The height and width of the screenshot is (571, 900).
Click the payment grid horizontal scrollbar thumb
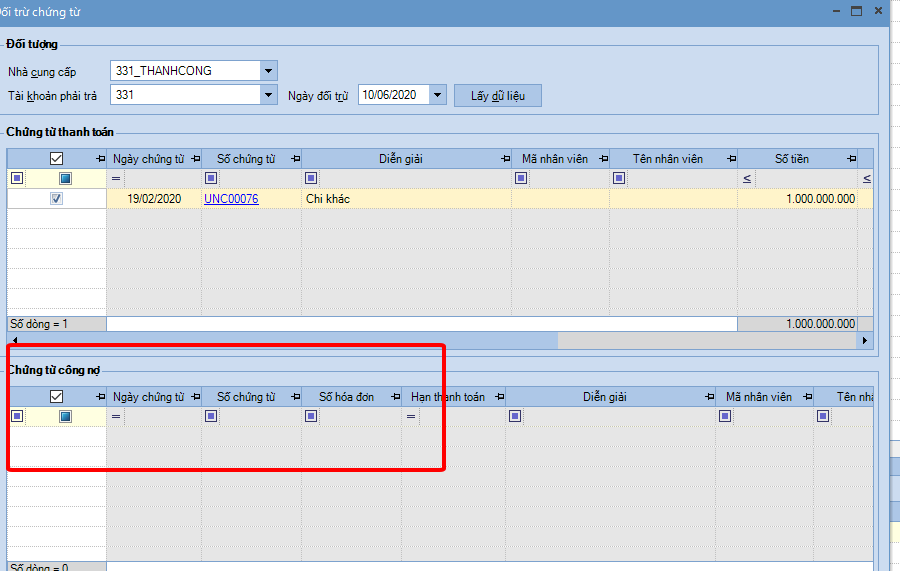289,340
